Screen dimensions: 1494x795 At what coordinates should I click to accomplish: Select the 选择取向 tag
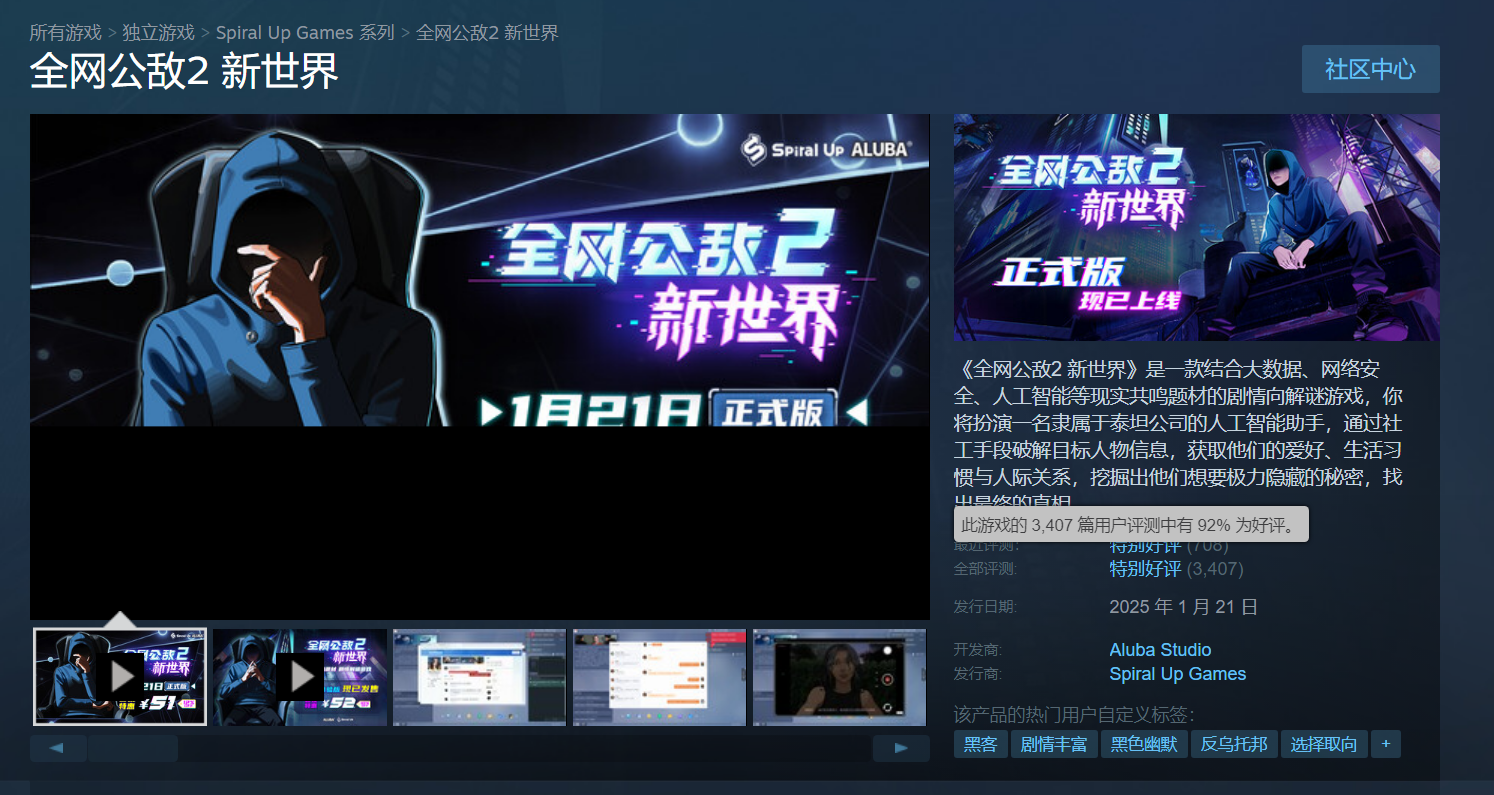coord(1324,744)
